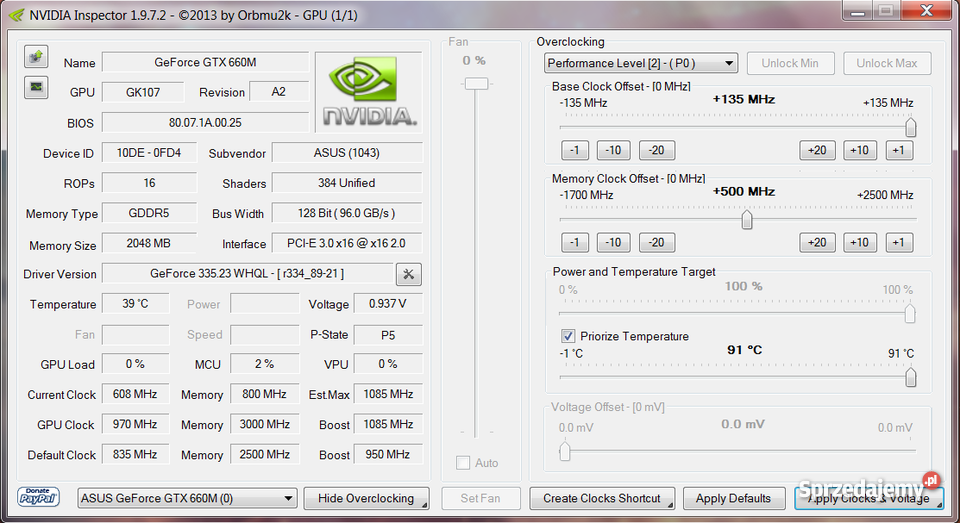The height and width of the screenshot is (523, 960).
Task: Click the temperature target slider handle
Action: pyautogui.click(x=910, y=377)
